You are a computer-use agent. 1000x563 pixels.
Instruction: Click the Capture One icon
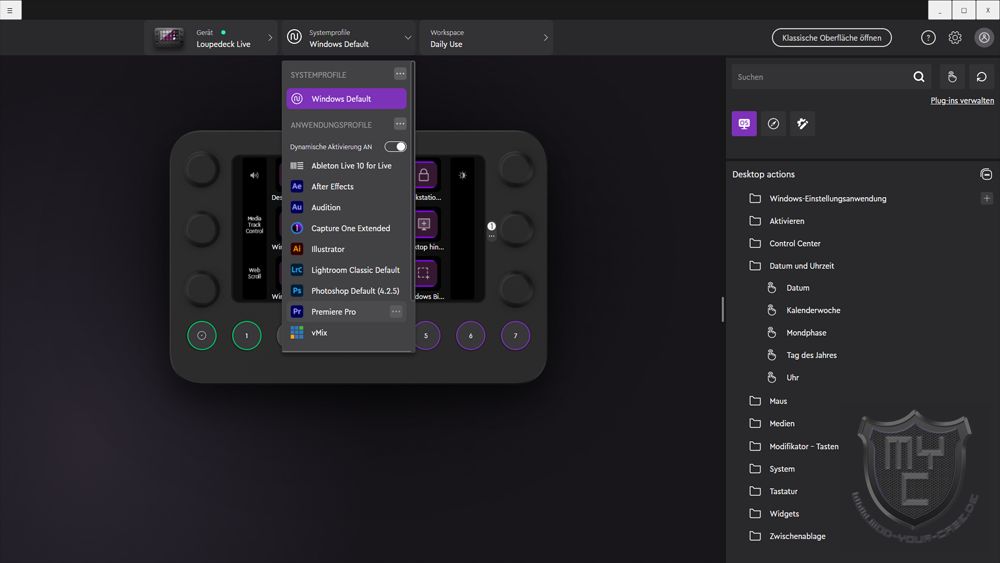tap(297, 228)
